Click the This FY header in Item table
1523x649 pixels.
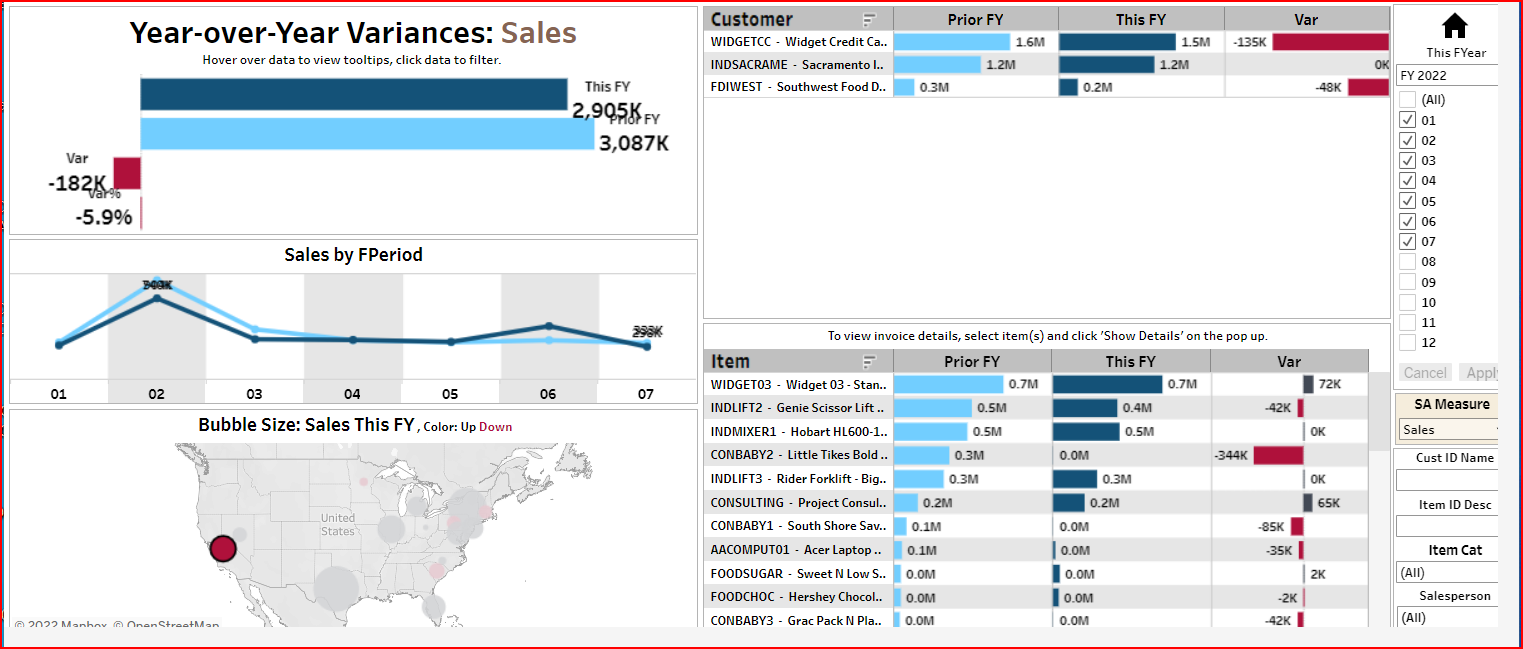pyautogui.click(x=1130, y=361)
